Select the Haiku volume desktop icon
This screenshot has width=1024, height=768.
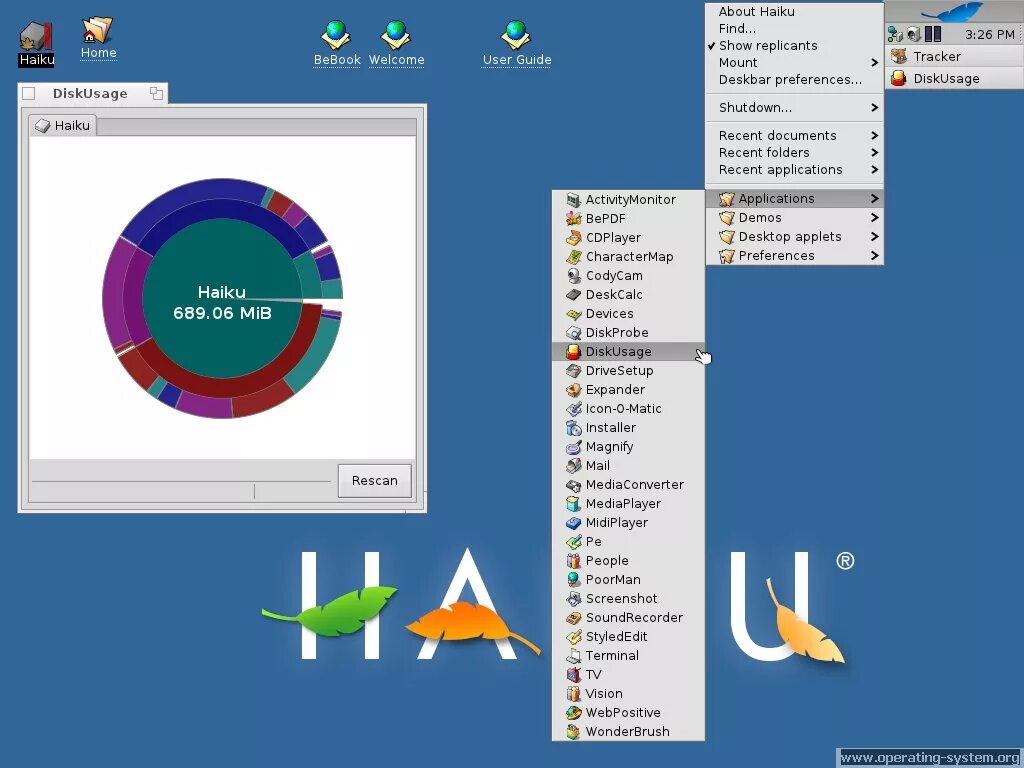[x=37, y=43]
